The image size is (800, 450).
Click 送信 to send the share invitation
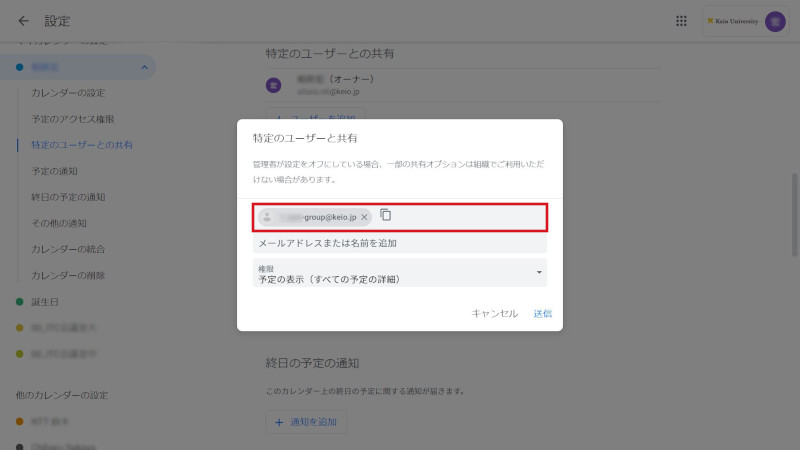[542, 313]
